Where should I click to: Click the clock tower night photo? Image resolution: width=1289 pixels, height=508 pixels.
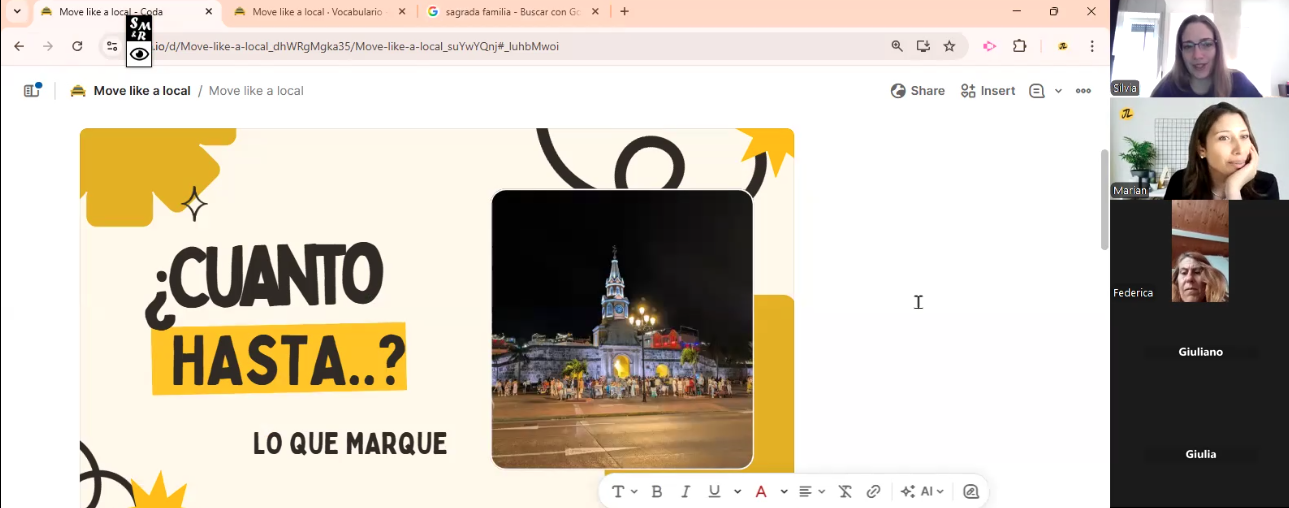(x=622, y=329)
